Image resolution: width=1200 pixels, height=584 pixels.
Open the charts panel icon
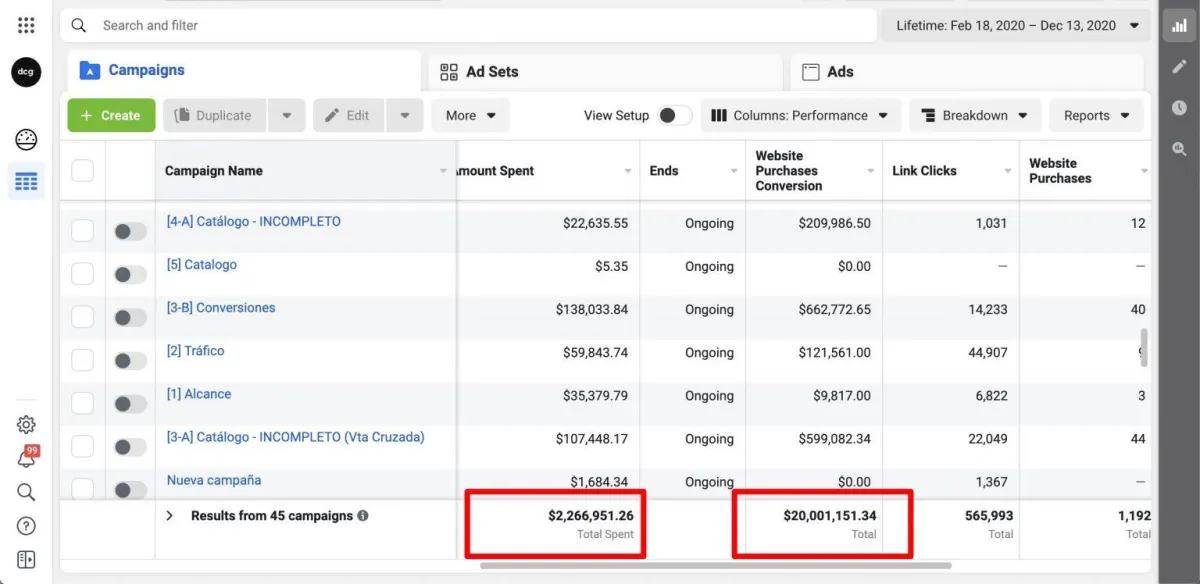click(1180, 25)
